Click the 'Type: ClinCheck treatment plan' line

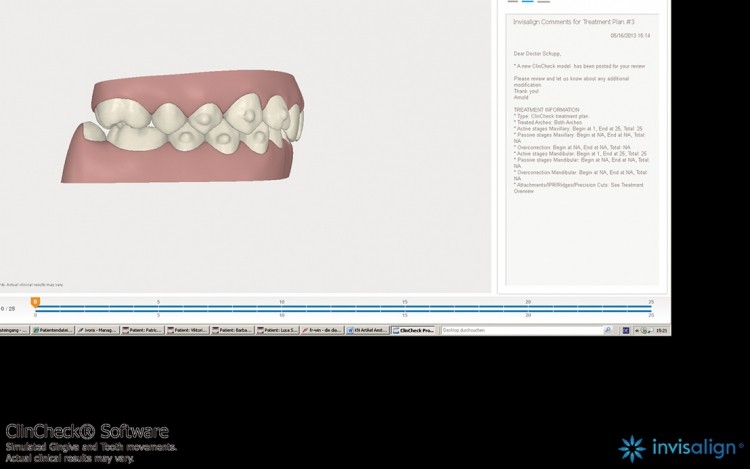(551, 116)
